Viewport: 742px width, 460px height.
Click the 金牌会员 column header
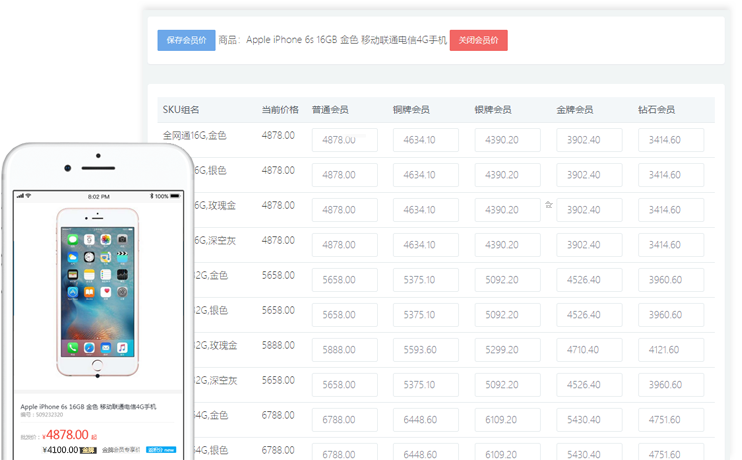(574, 110)
